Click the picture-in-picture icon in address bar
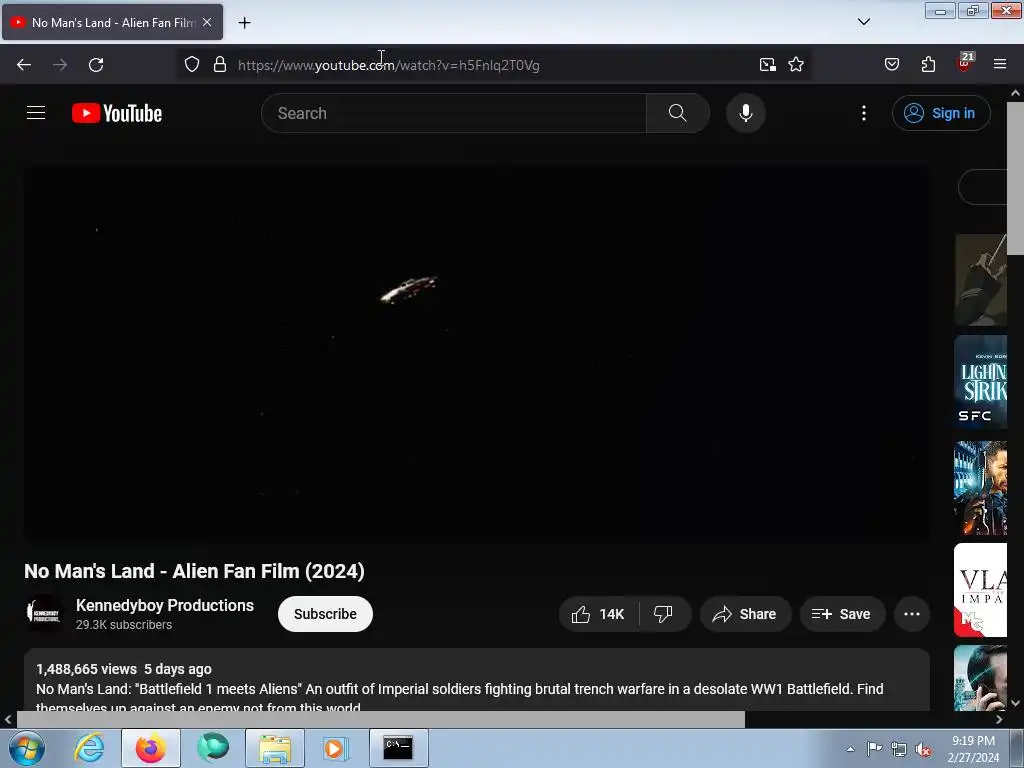 pyautogui.click(x=767, y=65)
